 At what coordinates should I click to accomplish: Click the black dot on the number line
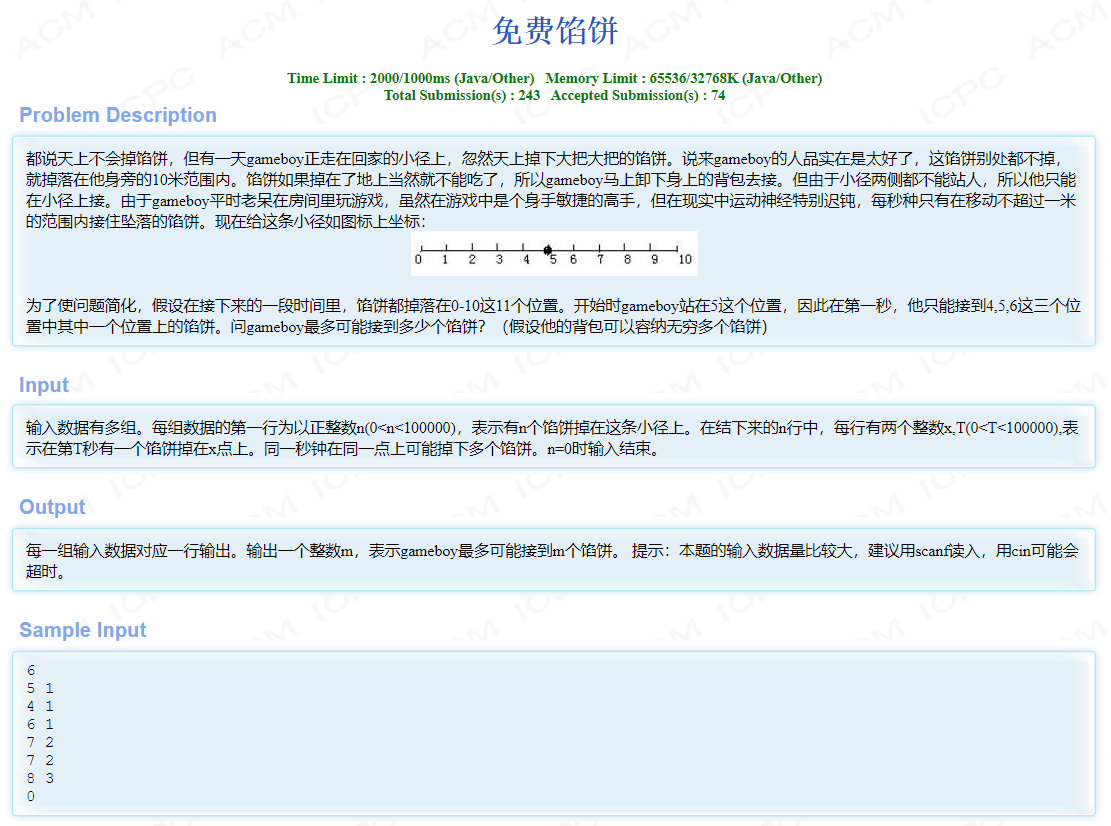(x=547, y=250)
